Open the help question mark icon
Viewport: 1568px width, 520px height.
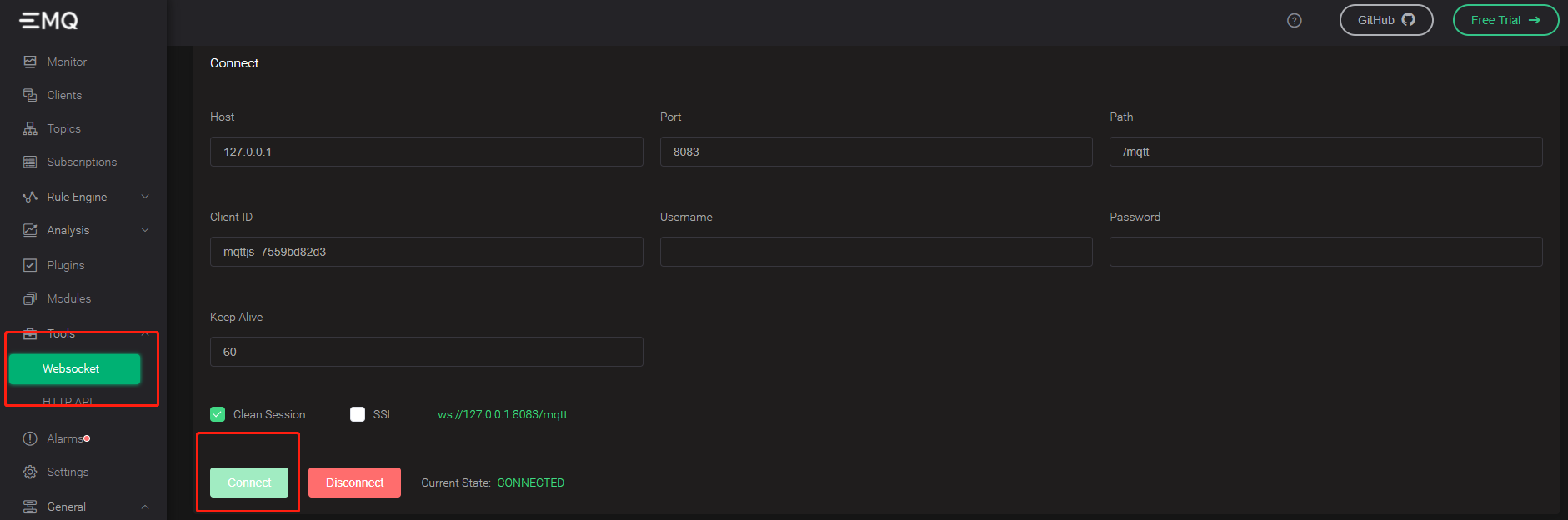point(1294,21)
